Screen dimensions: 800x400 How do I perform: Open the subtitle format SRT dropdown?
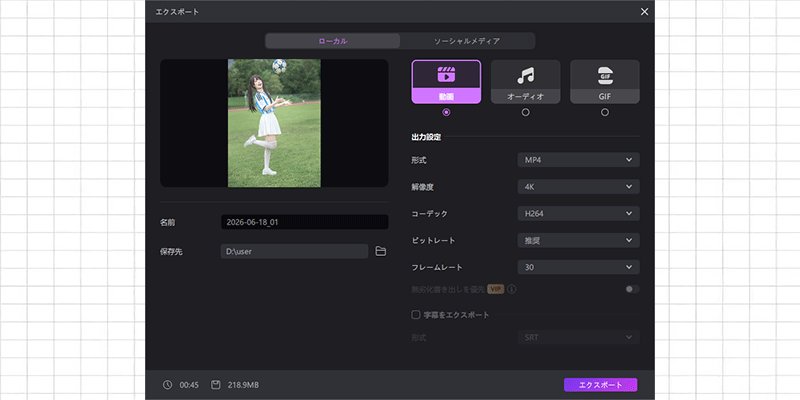coord(579,337)
